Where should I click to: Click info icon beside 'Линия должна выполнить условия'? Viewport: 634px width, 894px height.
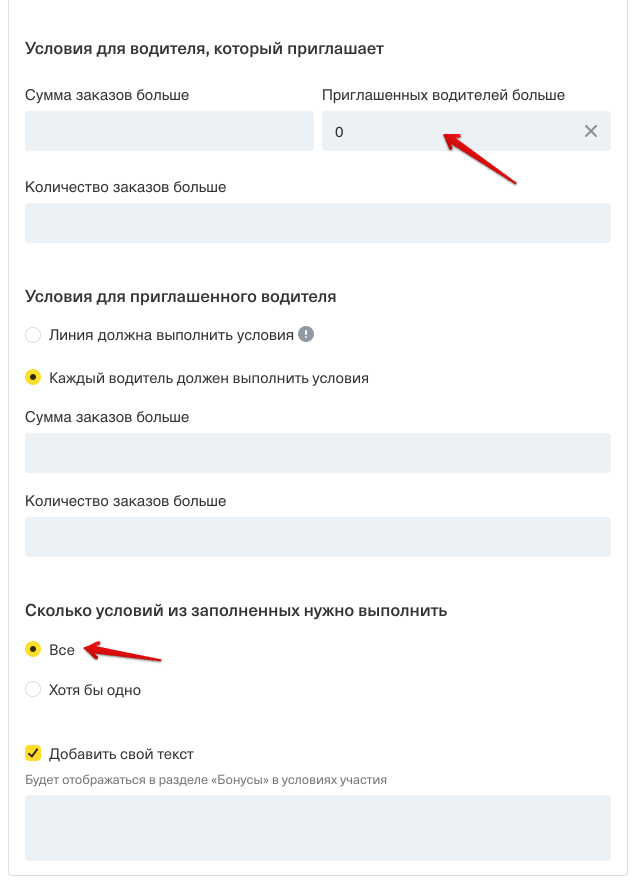pos(306,334)
